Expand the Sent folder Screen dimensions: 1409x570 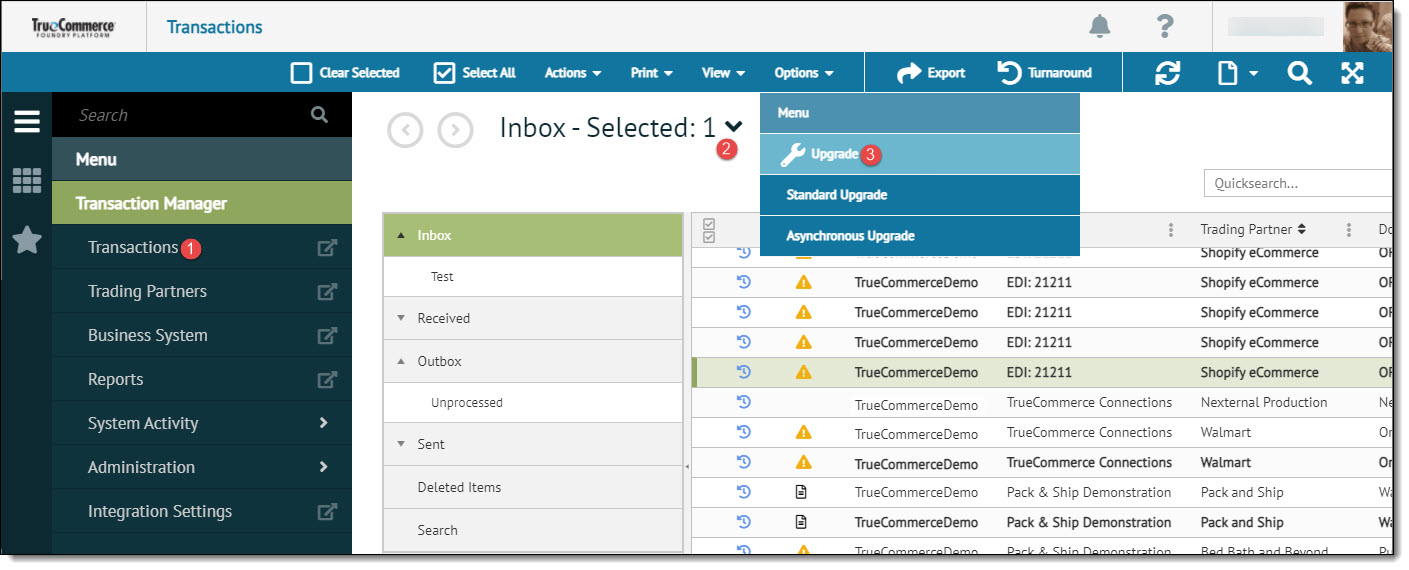click(x=401, y=445)
